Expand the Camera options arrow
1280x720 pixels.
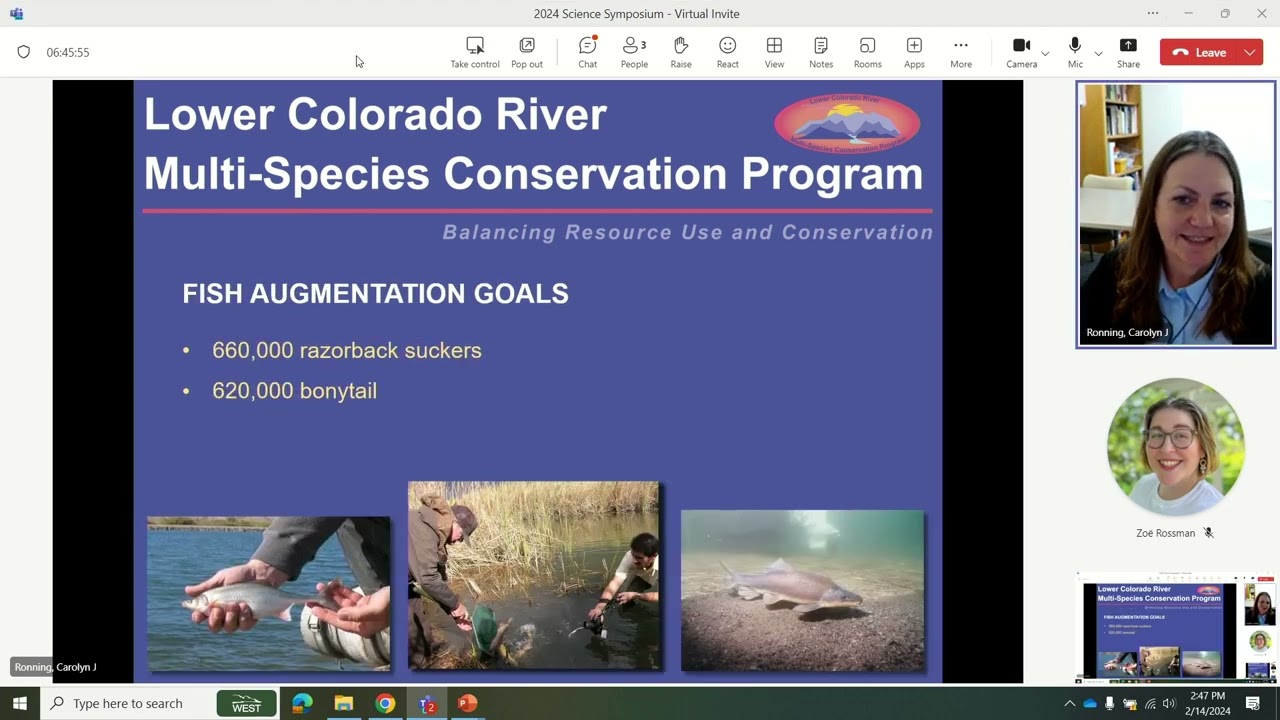(1045, 53)
